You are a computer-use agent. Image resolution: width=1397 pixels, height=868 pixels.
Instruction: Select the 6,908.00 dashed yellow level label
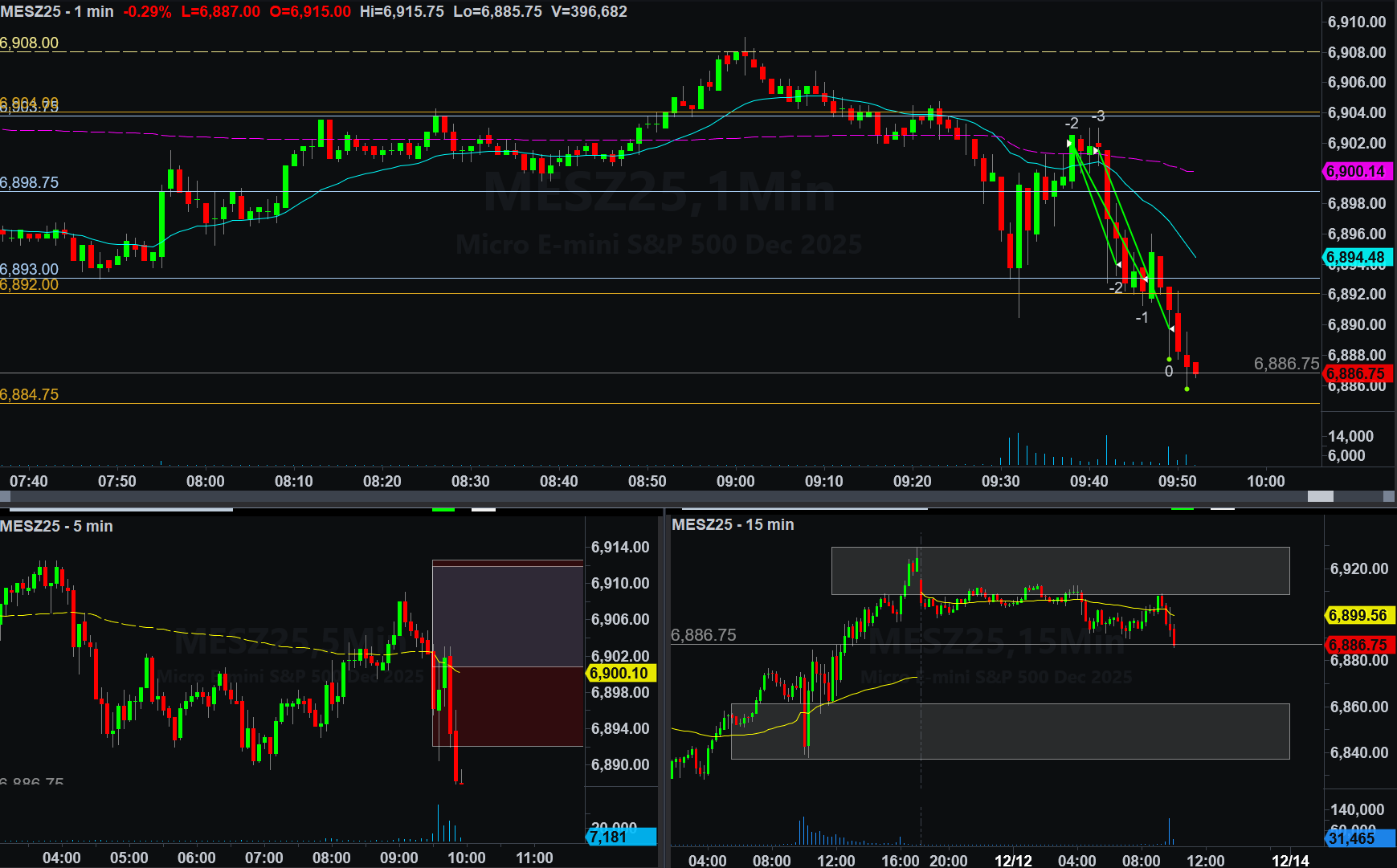(x=30, y=43)
